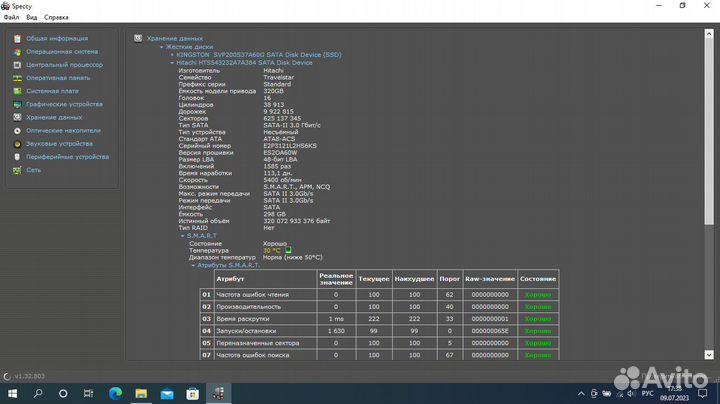Select the Запуски/остановки attribute row
Screen dimensions: 720x404
pos(379,331)
